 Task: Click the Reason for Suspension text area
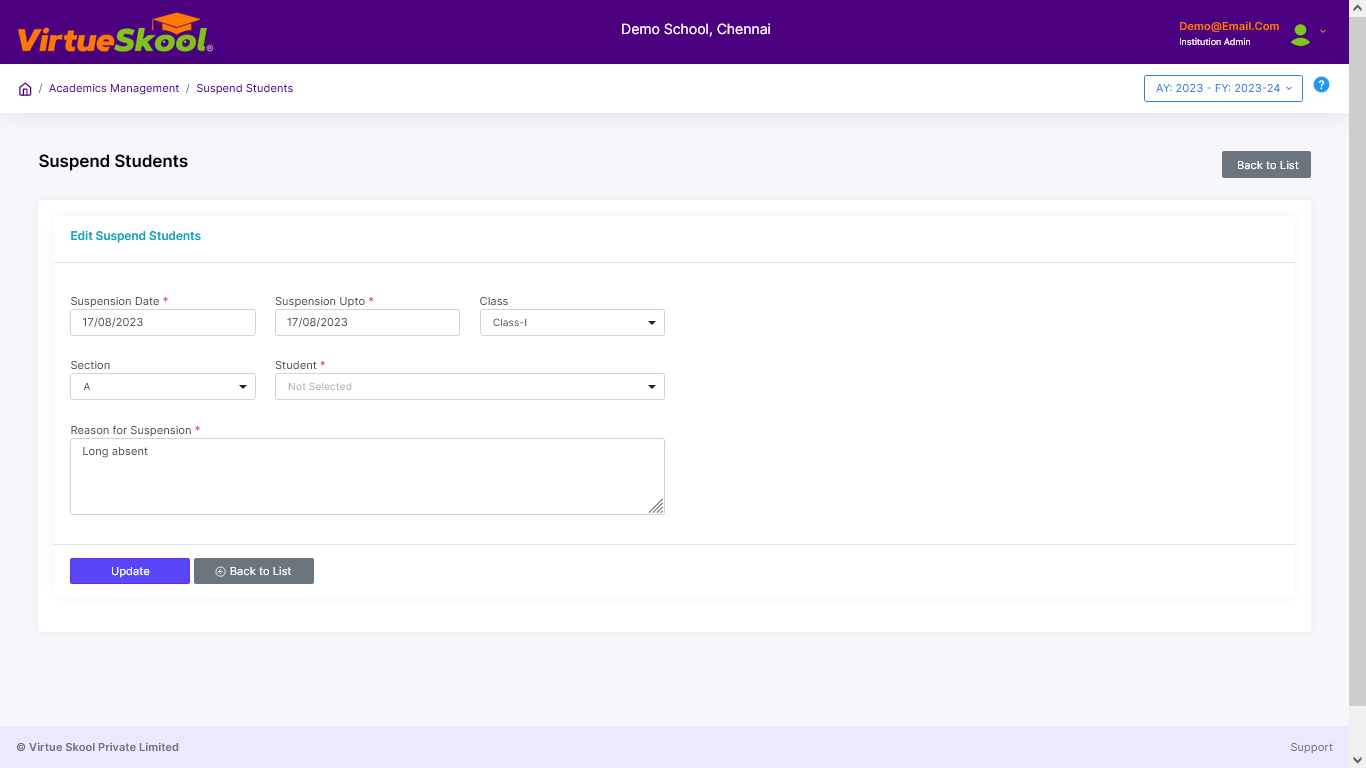pos(367,476)
